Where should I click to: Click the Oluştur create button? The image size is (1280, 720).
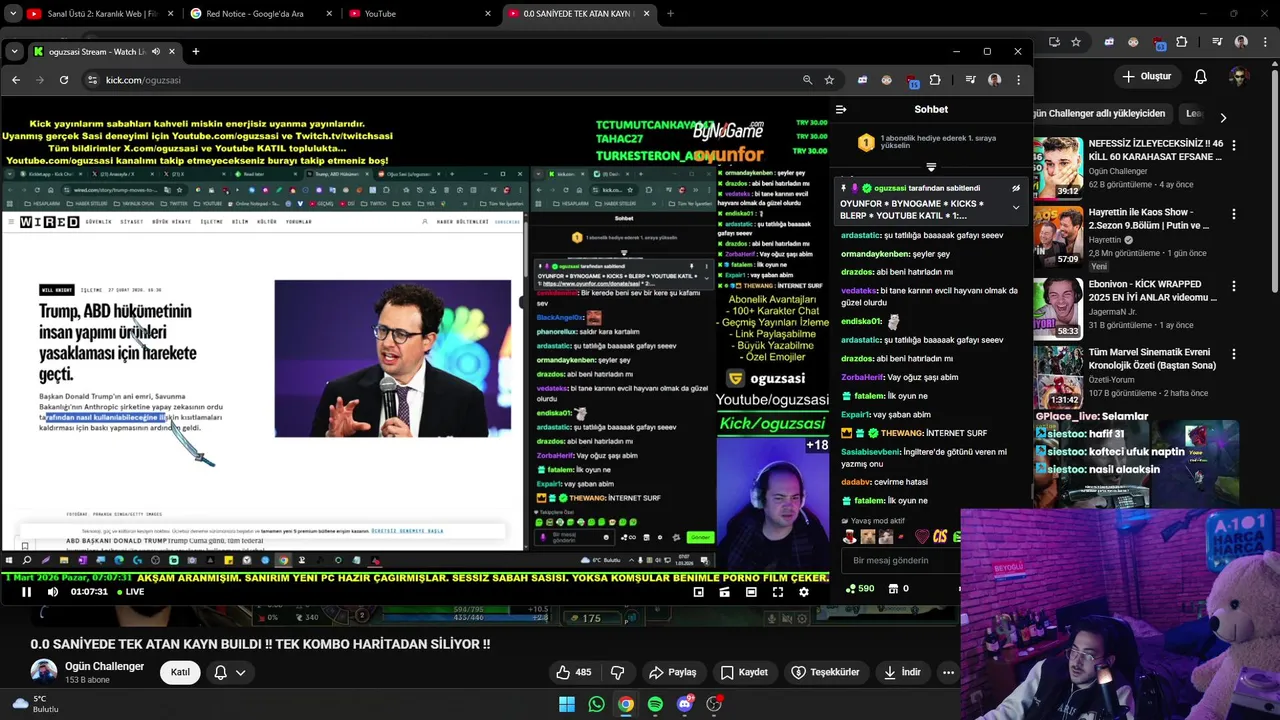(1146, 77)
